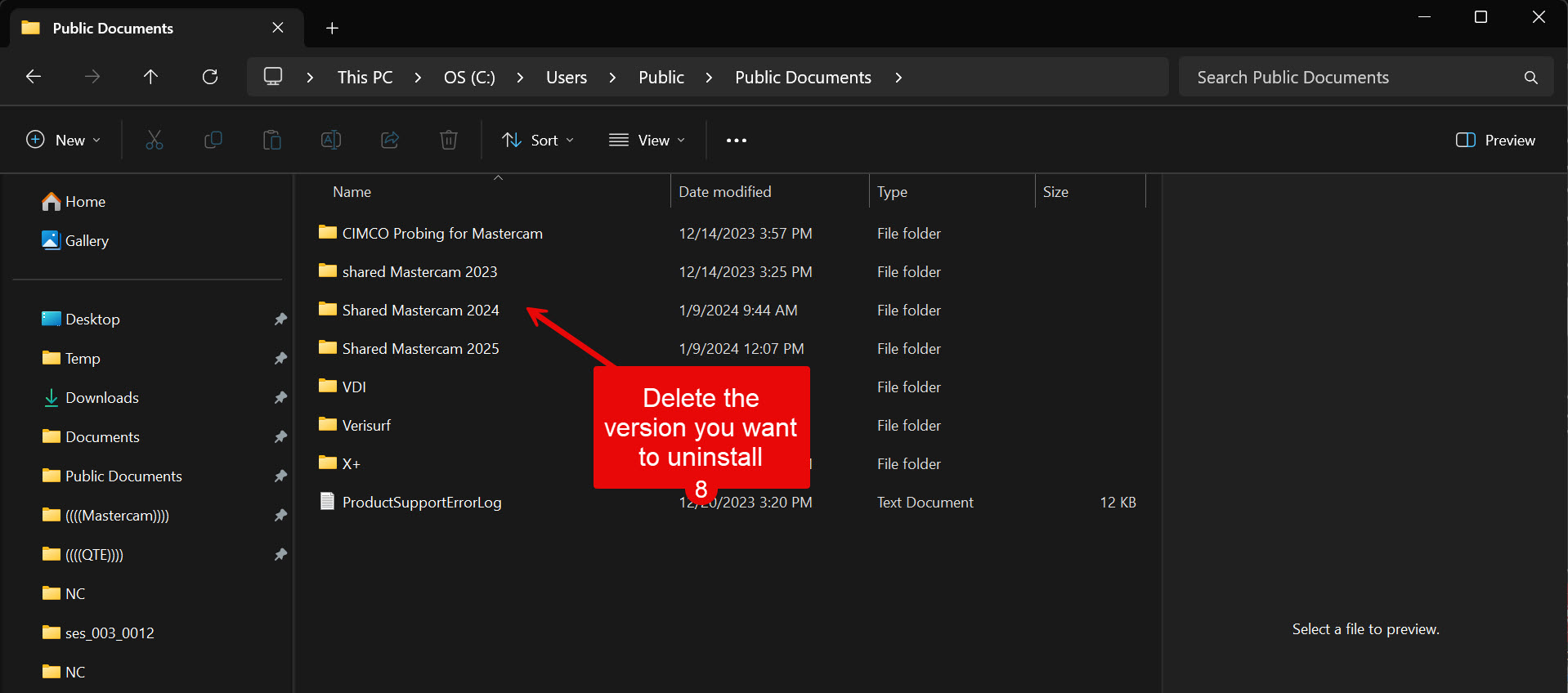Click the PC monitor icon in address bar
Image resolution: width=1568 pixels, height=693 pixels.
coord(273,77)
